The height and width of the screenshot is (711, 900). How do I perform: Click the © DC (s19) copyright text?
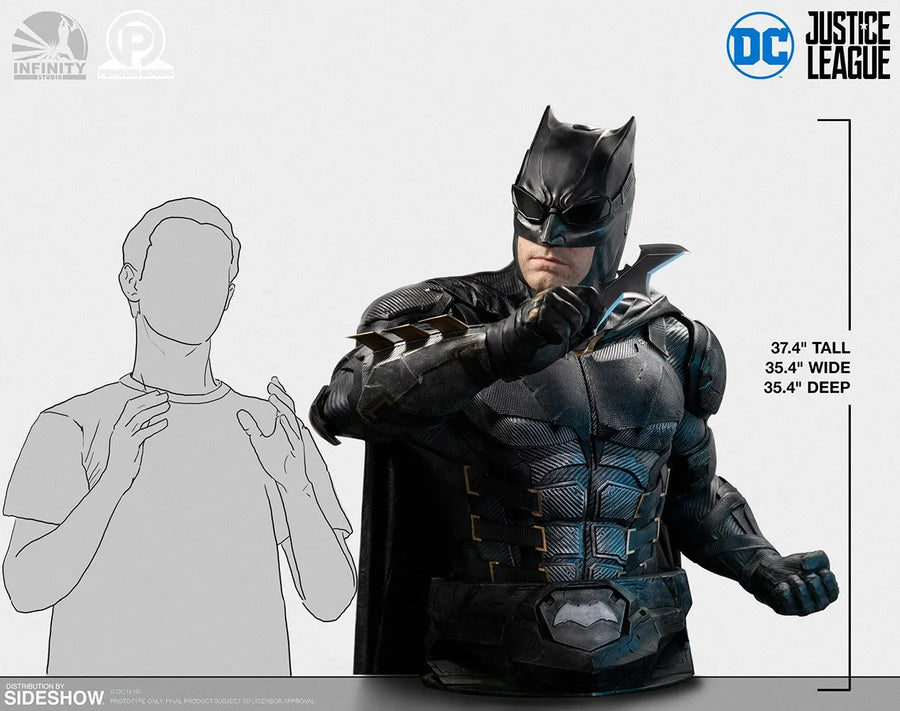pyautogui.click(x=126, y=690)
